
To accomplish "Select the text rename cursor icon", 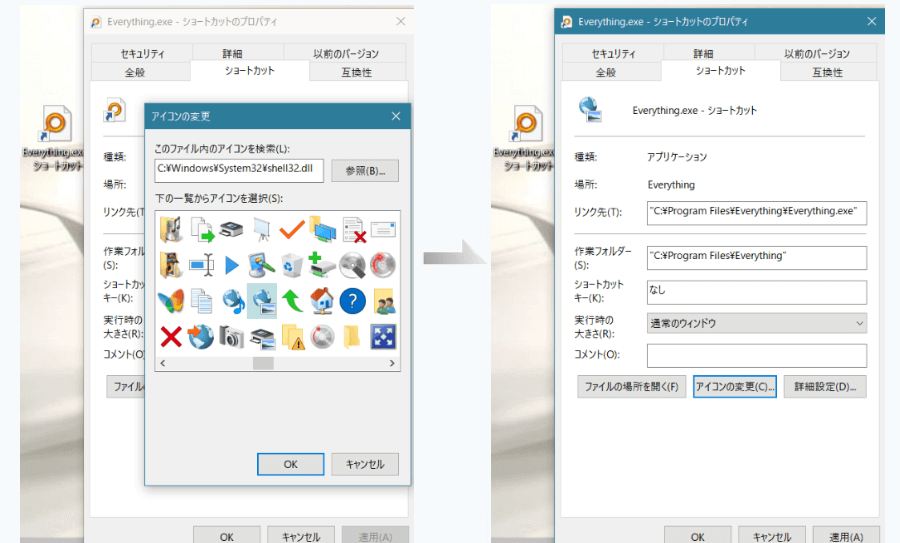I will [x=201, y=265].
